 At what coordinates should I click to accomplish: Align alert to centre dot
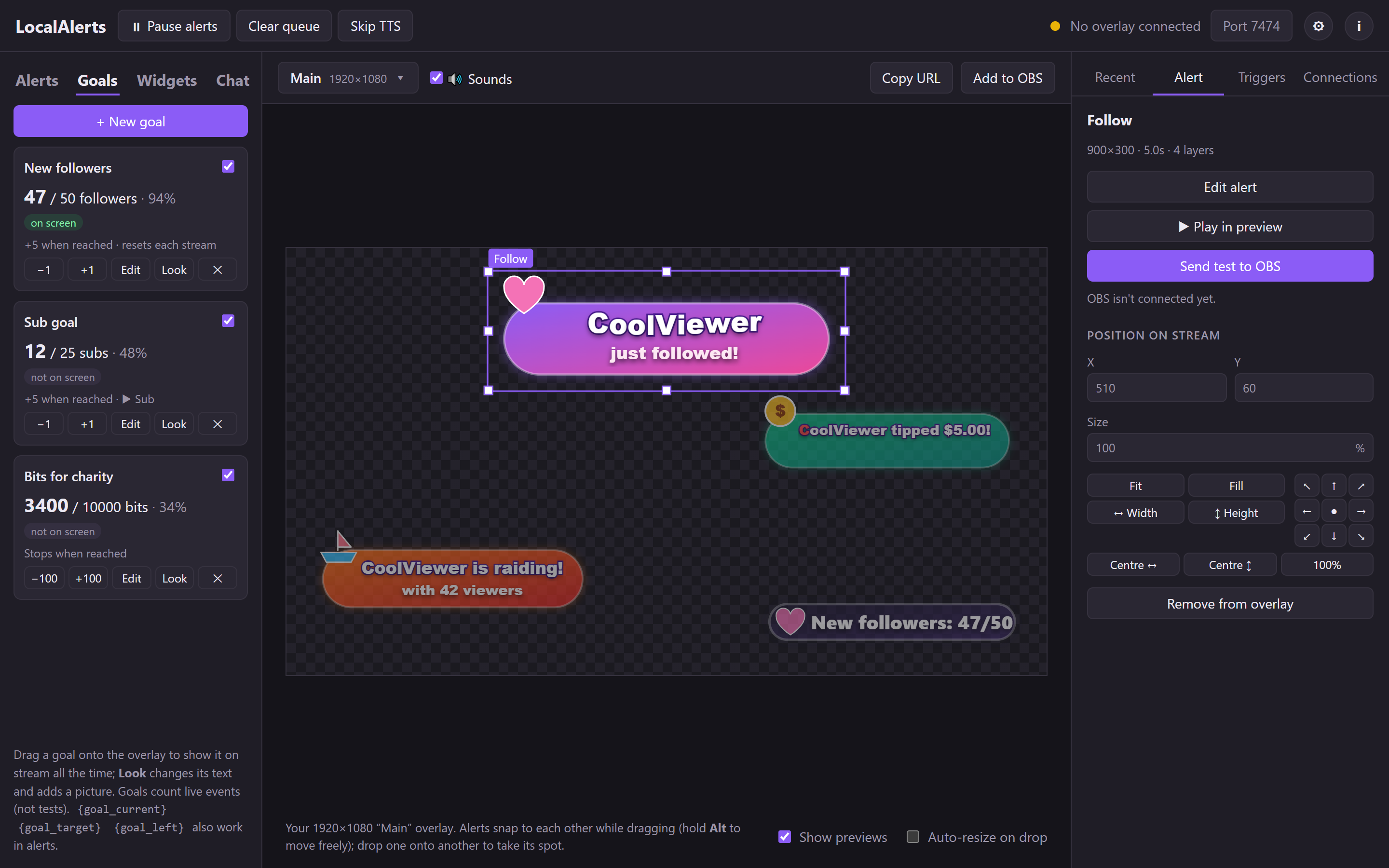pyautogui.click(x=1334, y=512)
